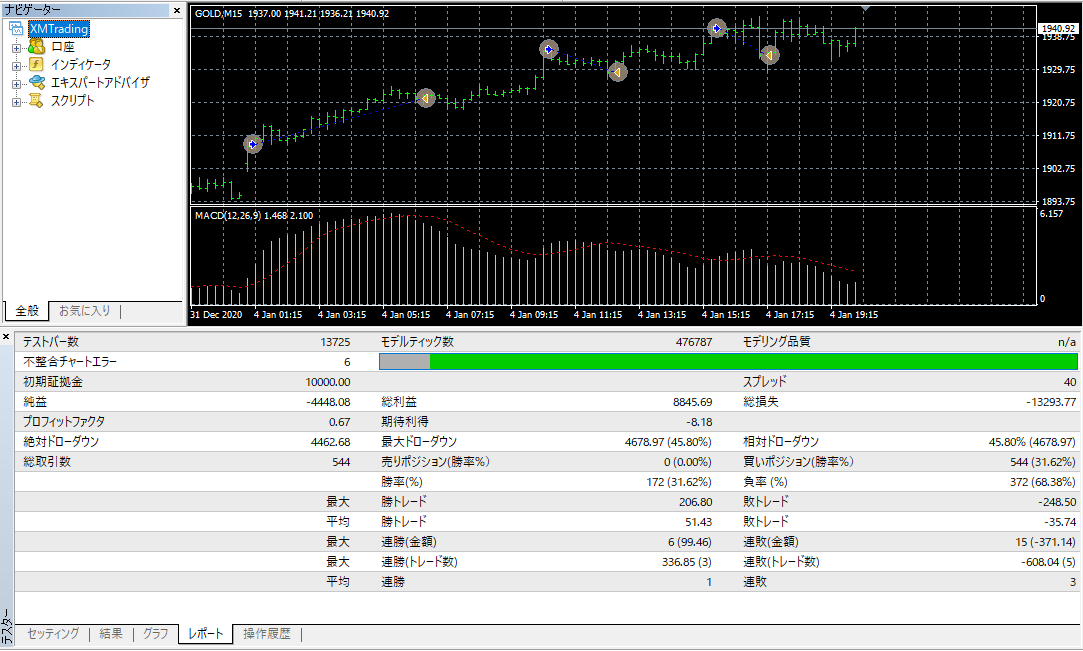
Task: Select the エキスパートアドバイザ item in Navigator
Action: click(x=100, y=82)
